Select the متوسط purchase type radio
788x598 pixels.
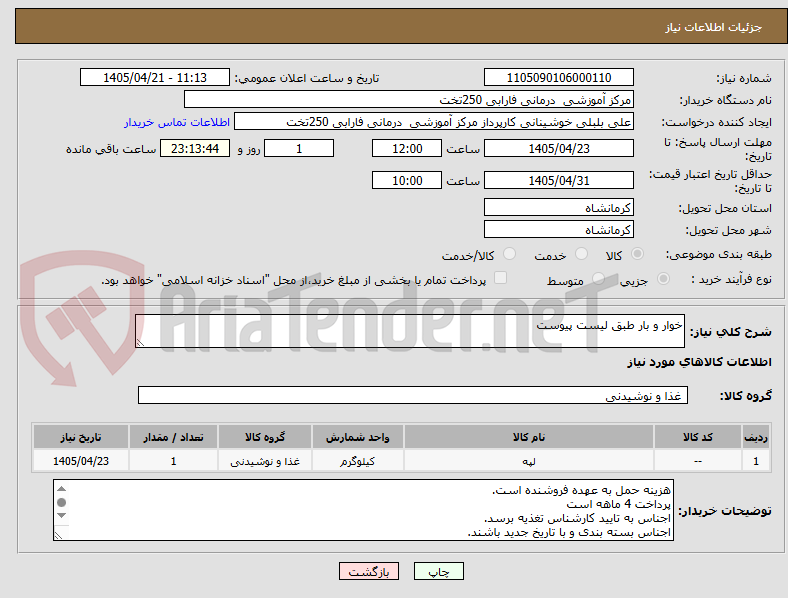point(598,278)
